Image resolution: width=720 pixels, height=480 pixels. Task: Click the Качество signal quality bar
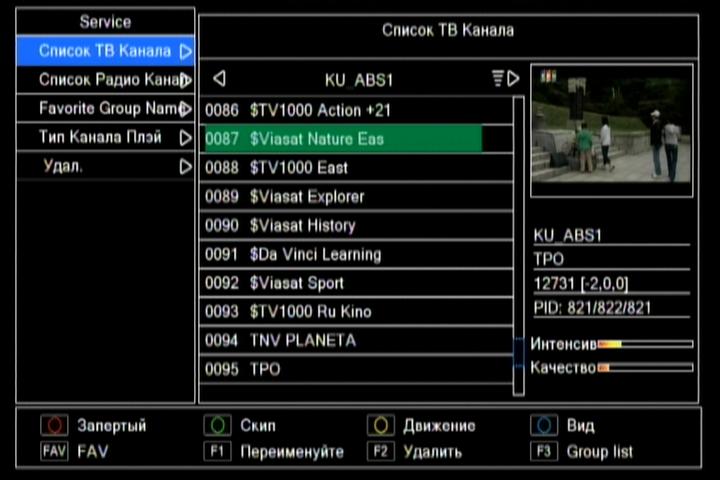(x=645, y=367)
